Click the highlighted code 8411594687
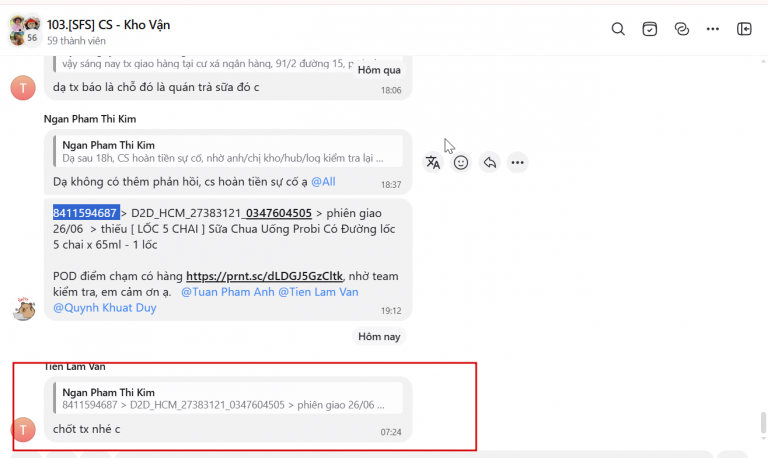768x458 pixels. (86, 213)
